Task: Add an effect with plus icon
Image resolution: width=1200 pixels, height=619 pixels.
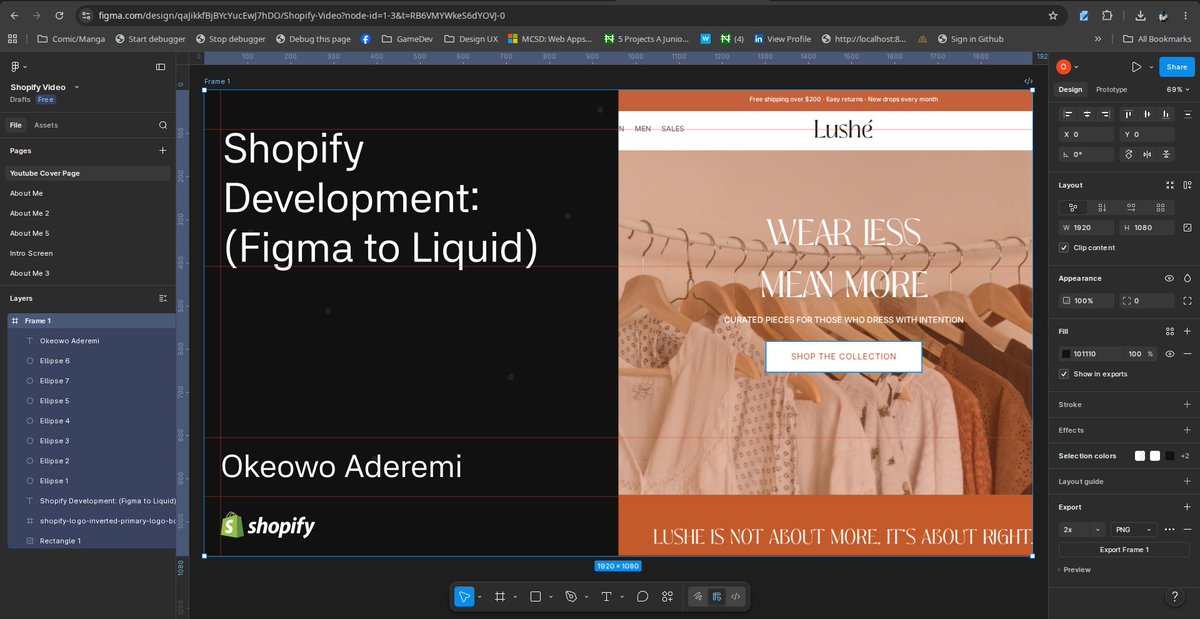Action: click(1187, 430)
